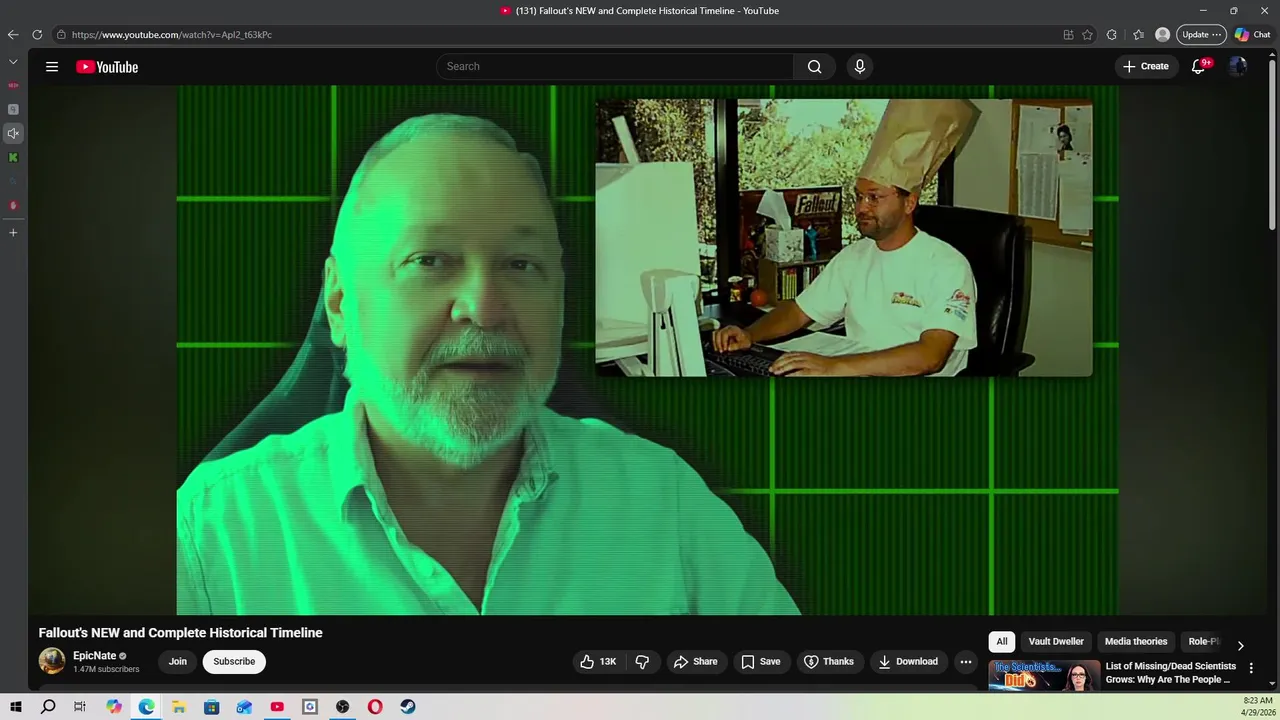Click the search magnifier button
Image resolution: width=1280 pixels, height=720 pixels.
tap(815, 67)
